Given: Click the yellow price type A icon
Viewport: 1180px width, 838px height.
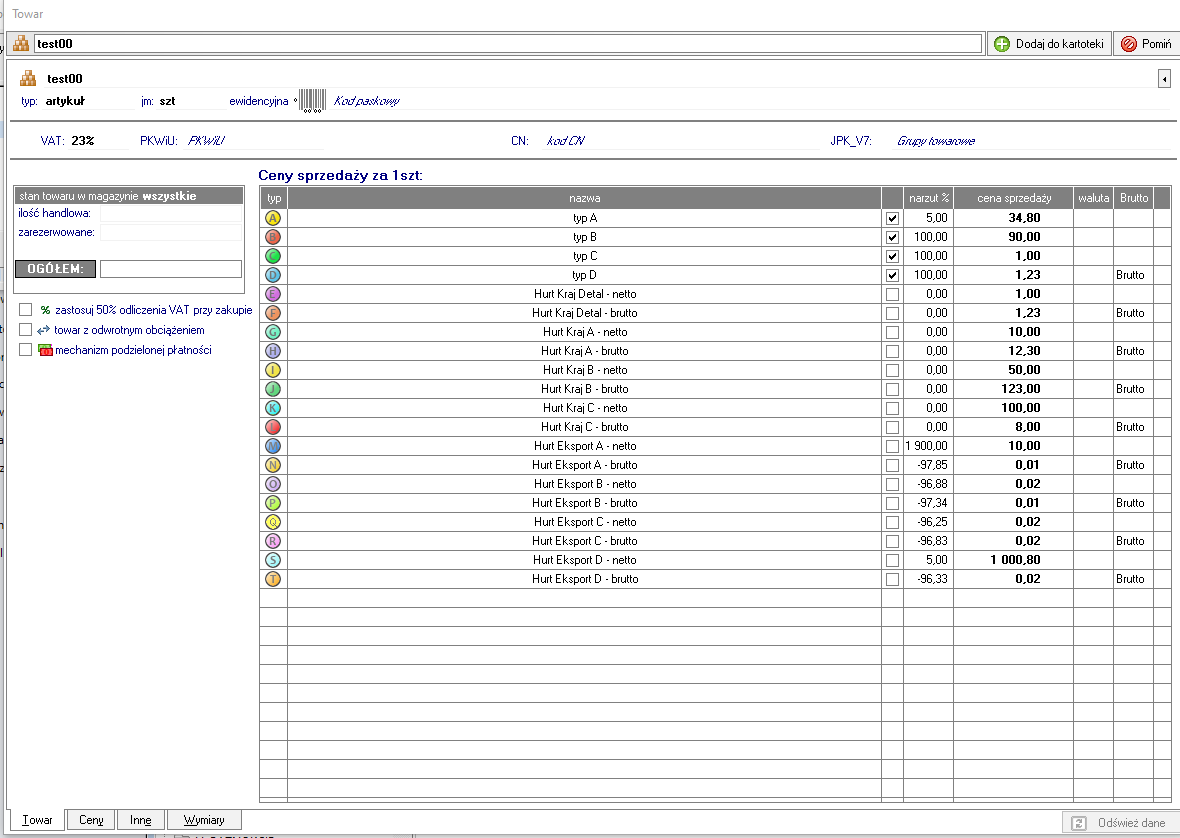Looking at the screenshot, I should click(x=273, y=218).
